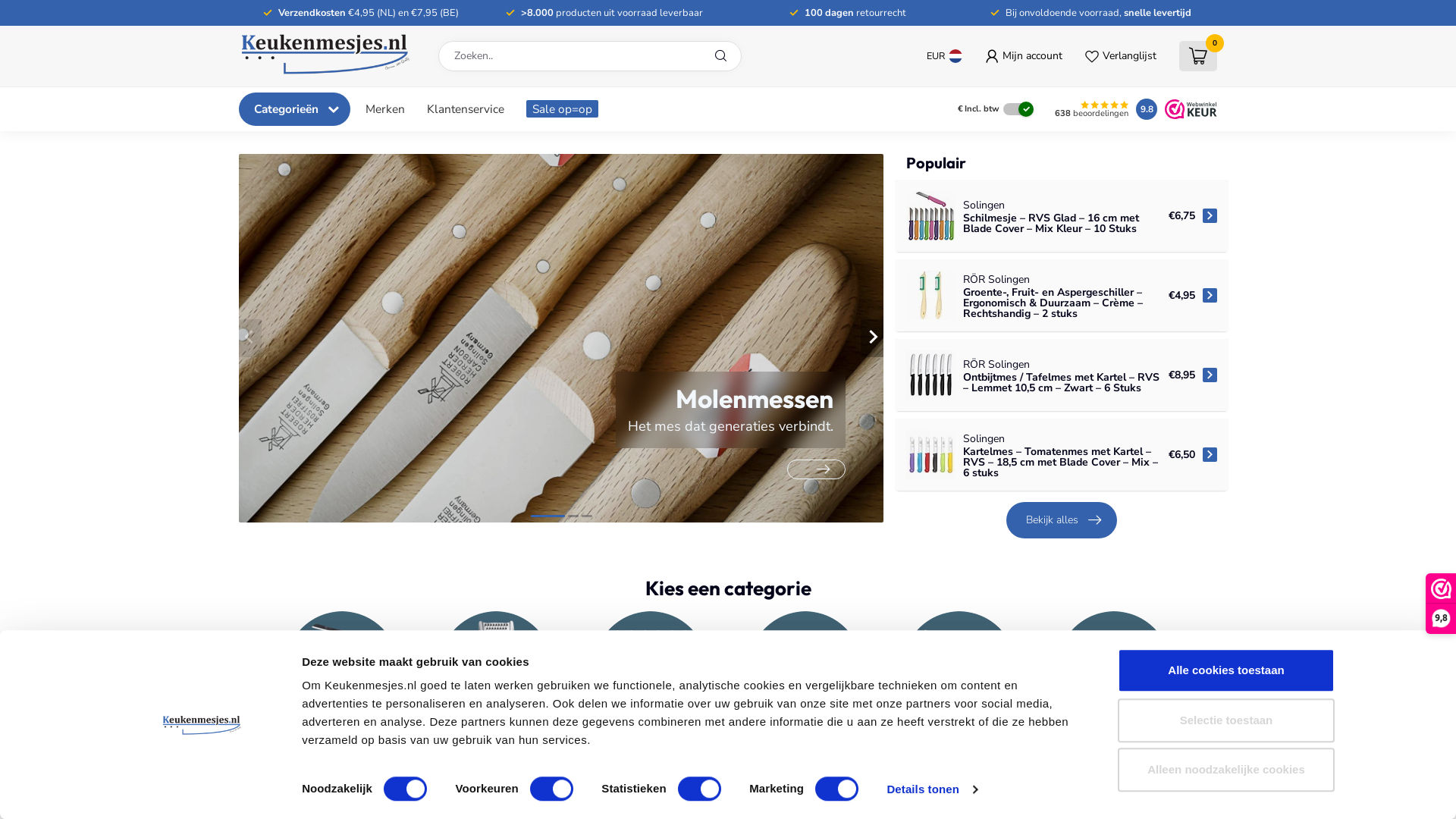Open Mijn account user icon

(x=992, y=56)
